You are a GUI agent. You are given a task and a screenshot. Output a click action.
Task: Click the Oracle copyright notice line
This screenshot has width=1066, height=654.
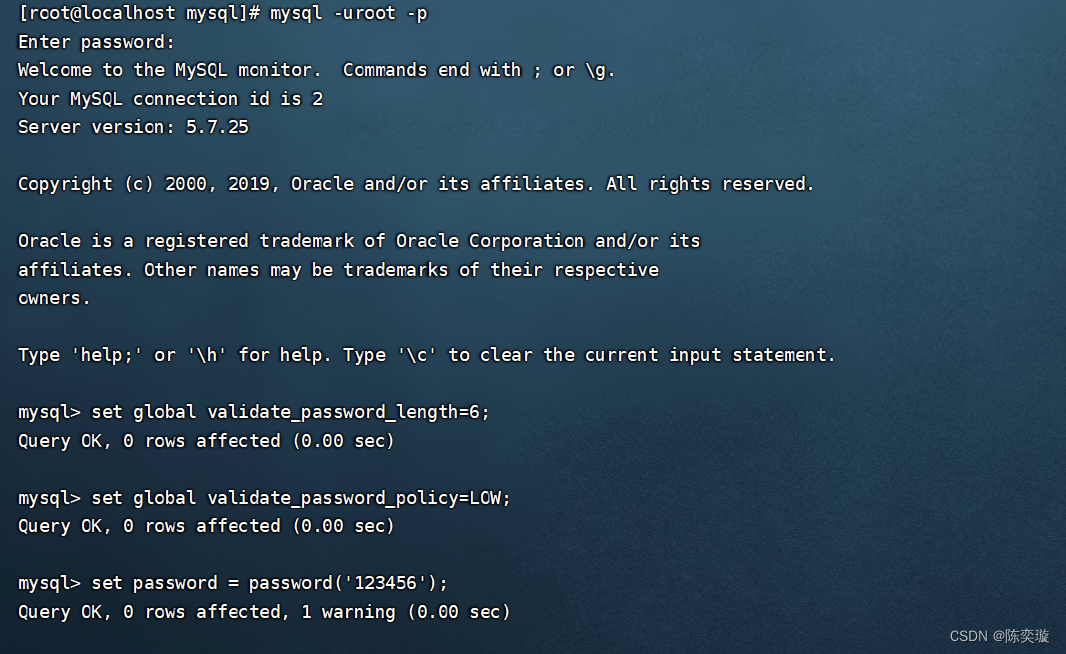pyautogui.click(x=415, y=184)
